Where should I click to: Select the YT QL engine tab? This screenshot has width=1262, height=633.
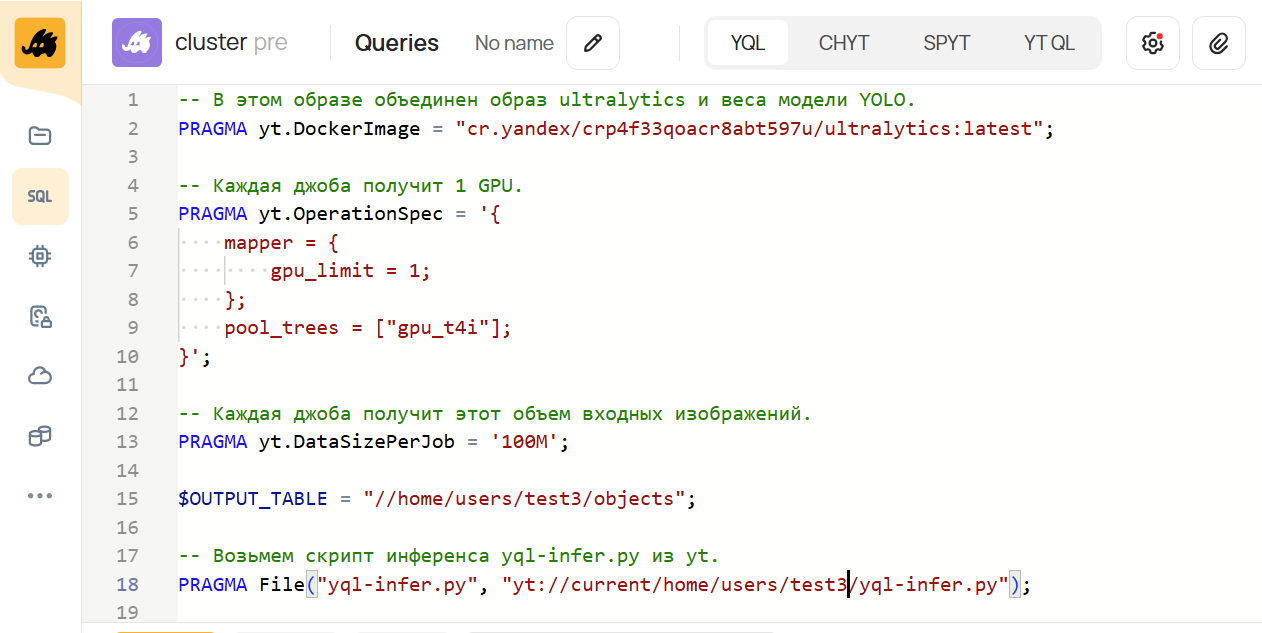click(x=1049, y=43)
